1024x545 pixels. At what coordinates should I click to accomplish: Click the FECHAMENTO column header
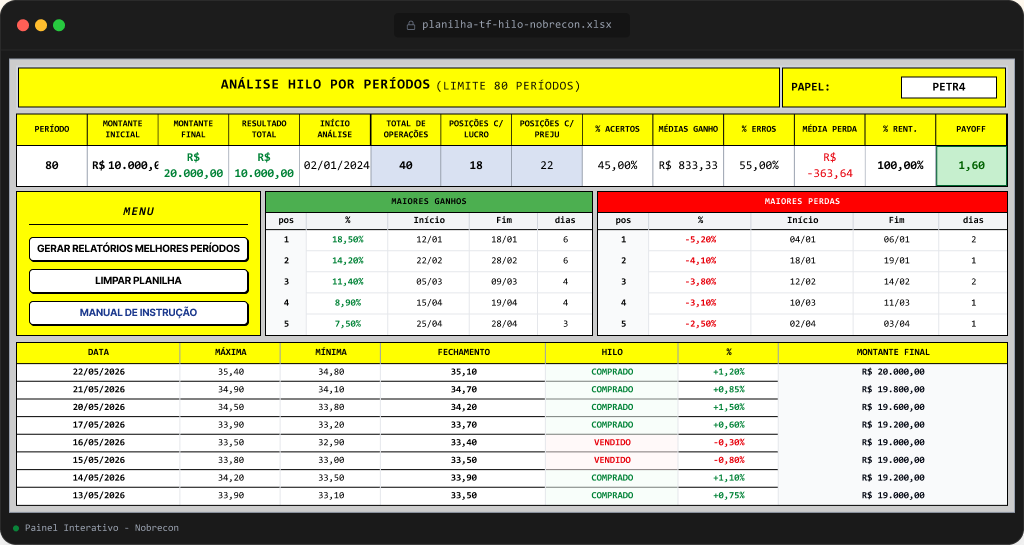[463, 352]
